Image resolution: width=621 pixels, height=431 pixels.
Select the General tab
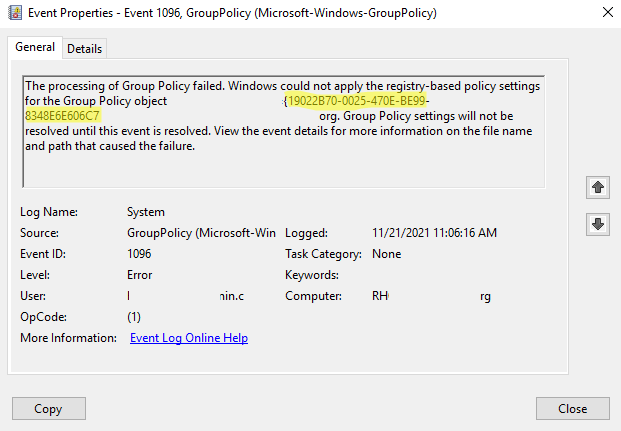click(x=35, y=47)
